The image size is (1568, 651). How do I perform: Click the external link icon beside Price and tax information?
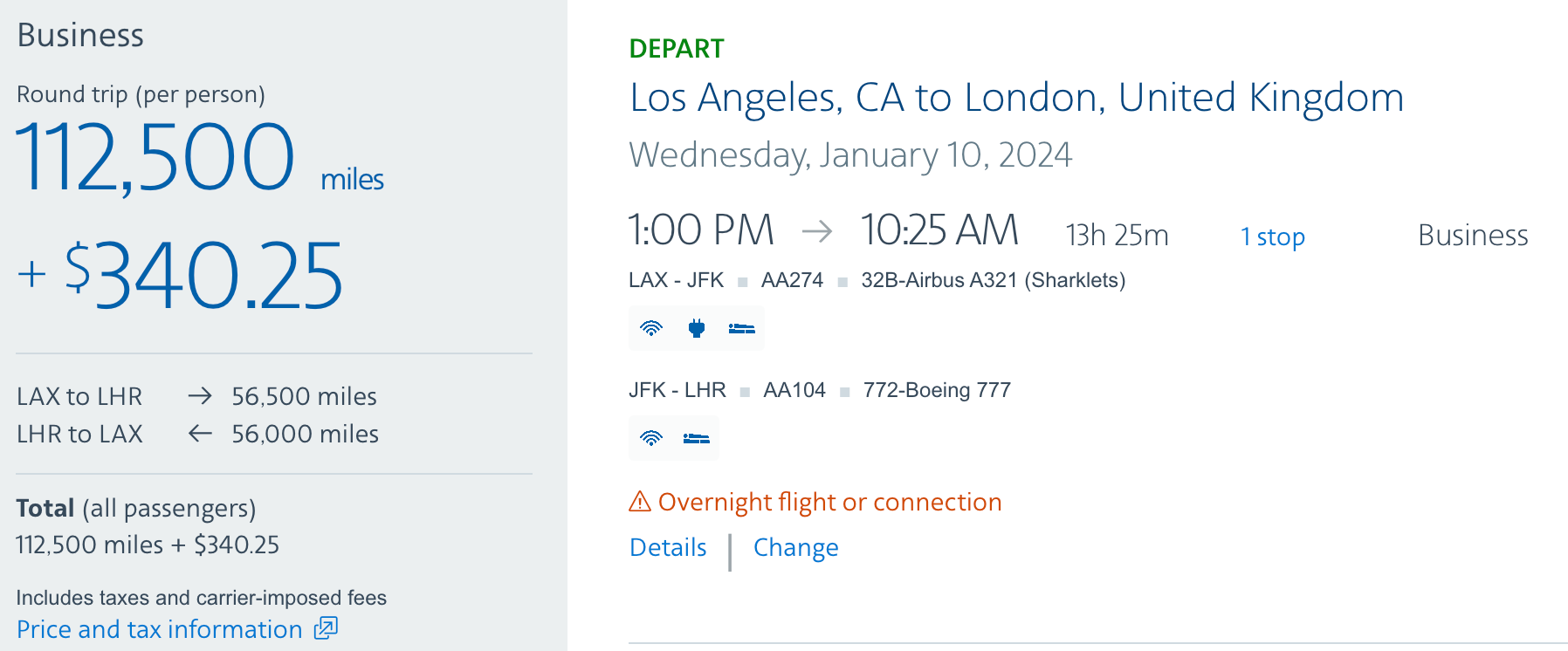pos(325,629)
